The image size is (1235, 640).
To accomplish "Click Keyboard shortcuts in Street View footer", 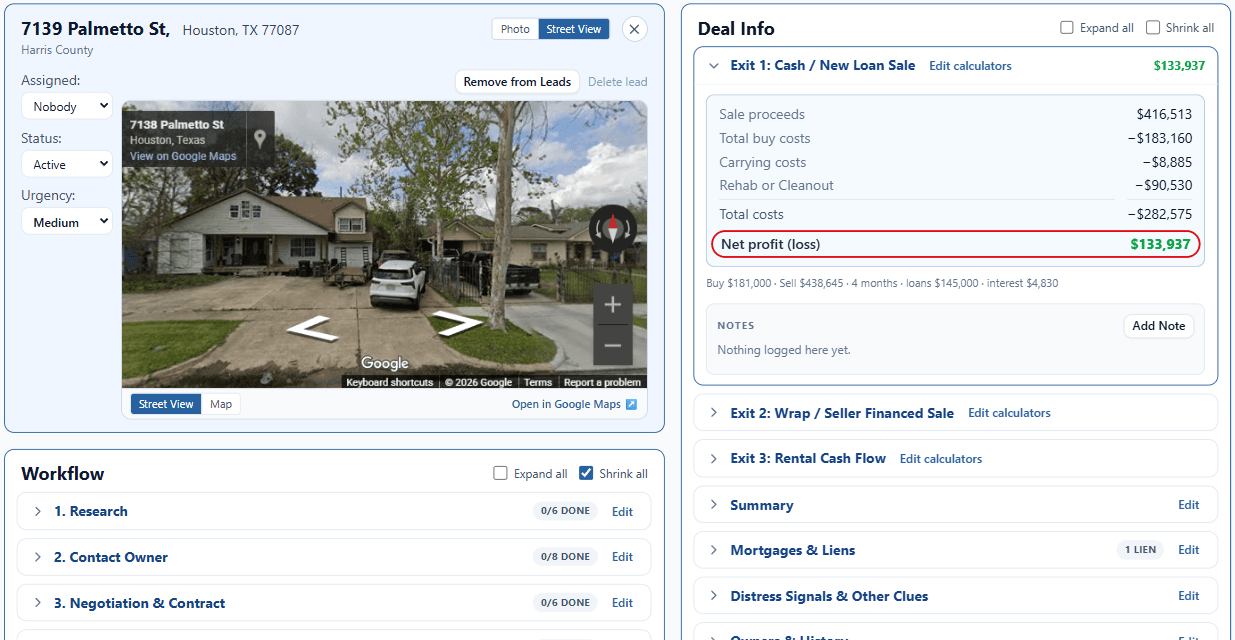I will tap(390, 382).
